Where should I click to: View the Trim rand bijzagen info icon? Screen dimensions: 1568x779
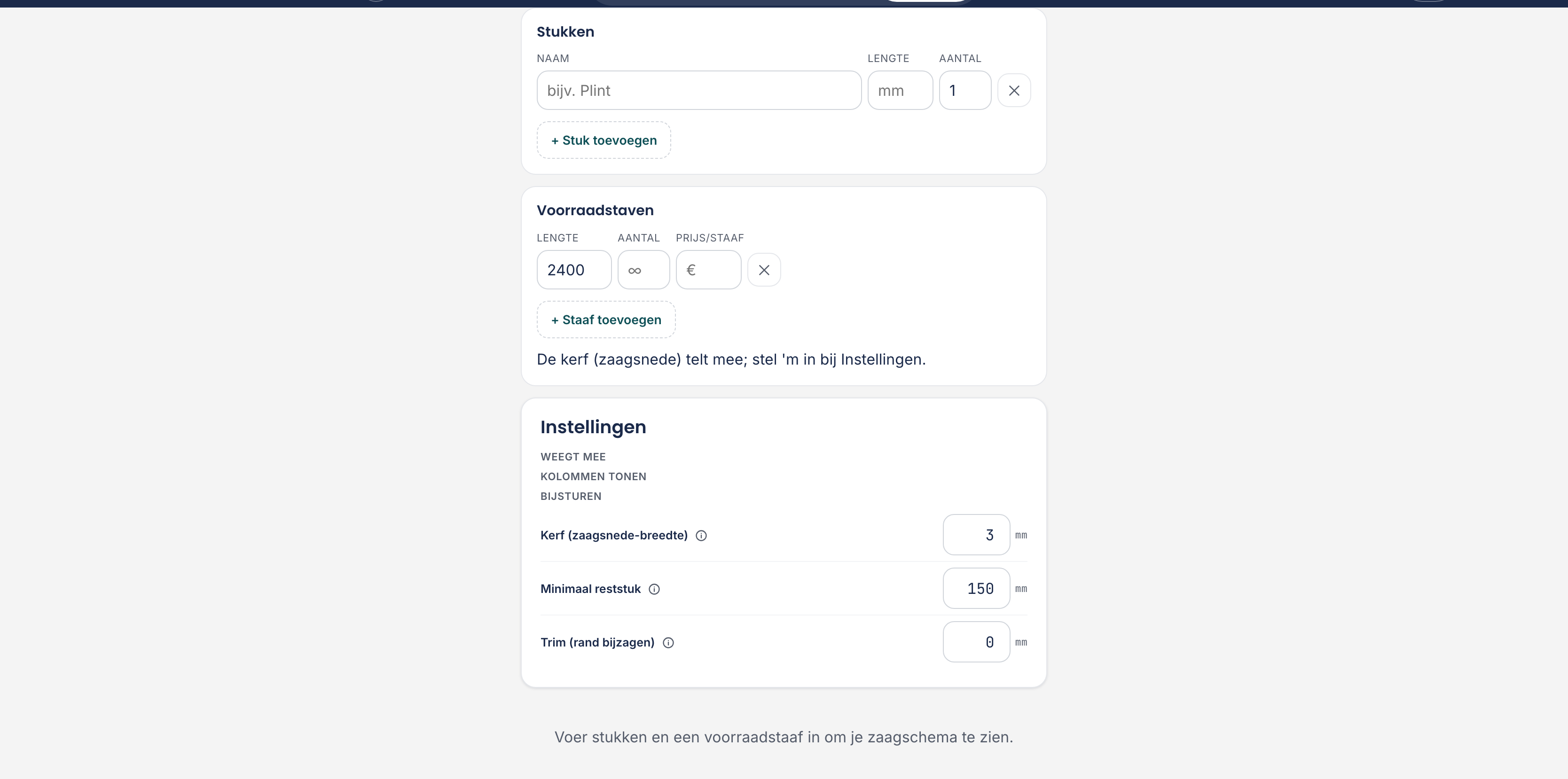point(668,643)
